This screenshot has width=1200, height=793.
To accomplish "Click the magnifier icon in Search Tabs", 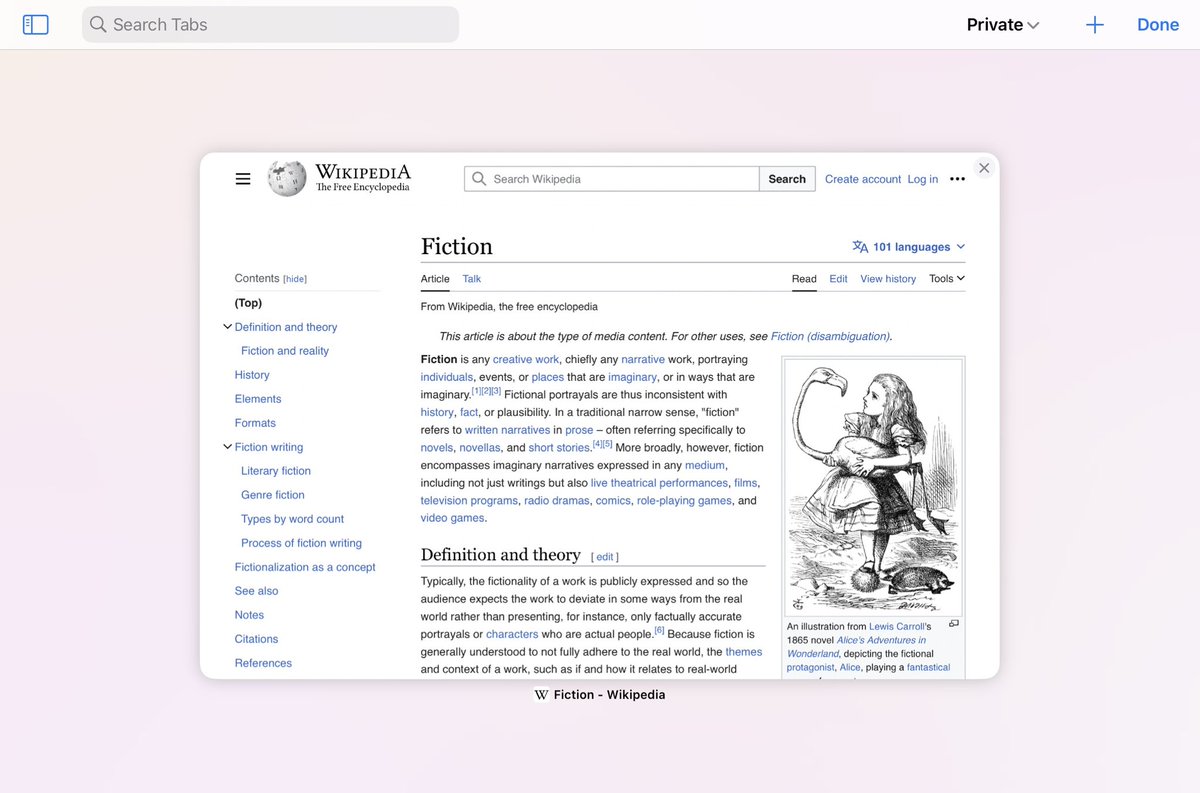I will click(x=98, y=25).
